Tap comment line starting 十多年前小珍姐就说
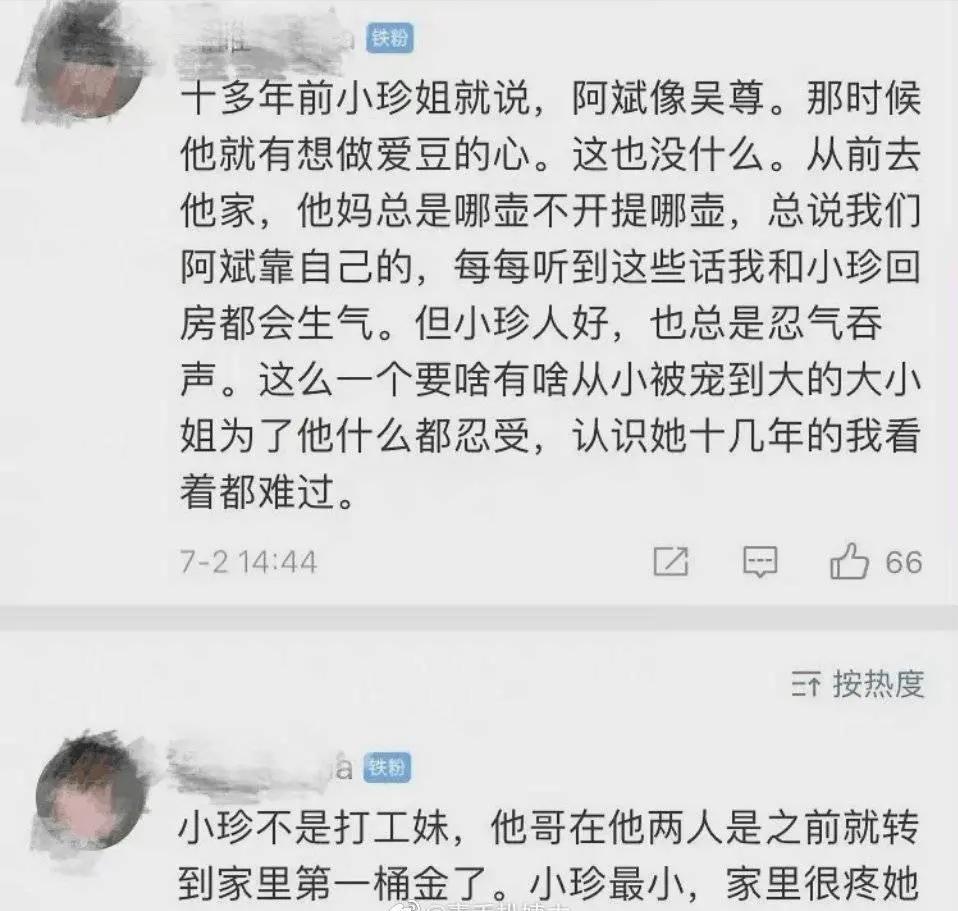 coord(550,98)
